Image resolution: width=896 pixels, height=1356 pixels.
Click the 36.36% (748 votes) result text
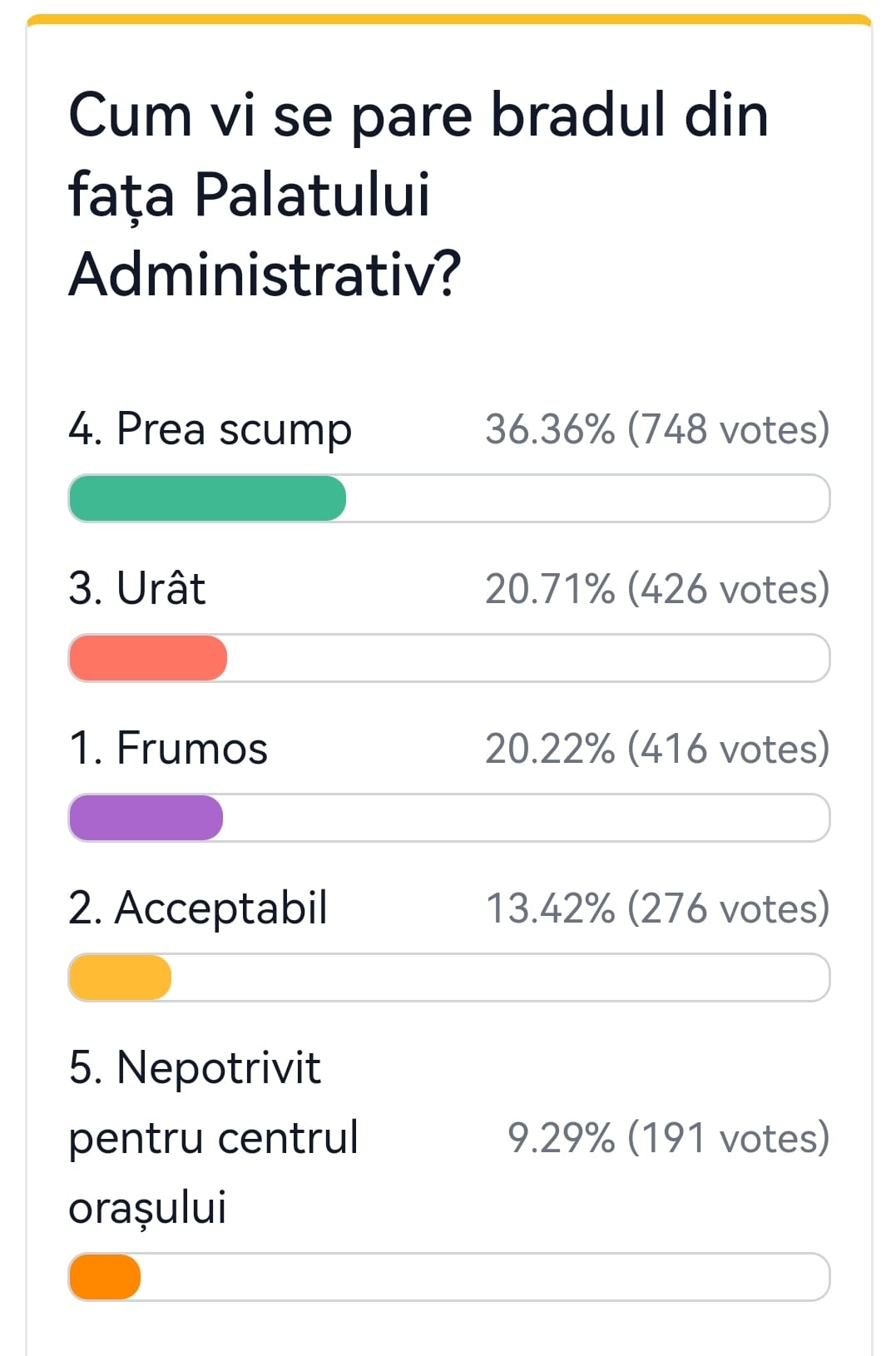656,429
